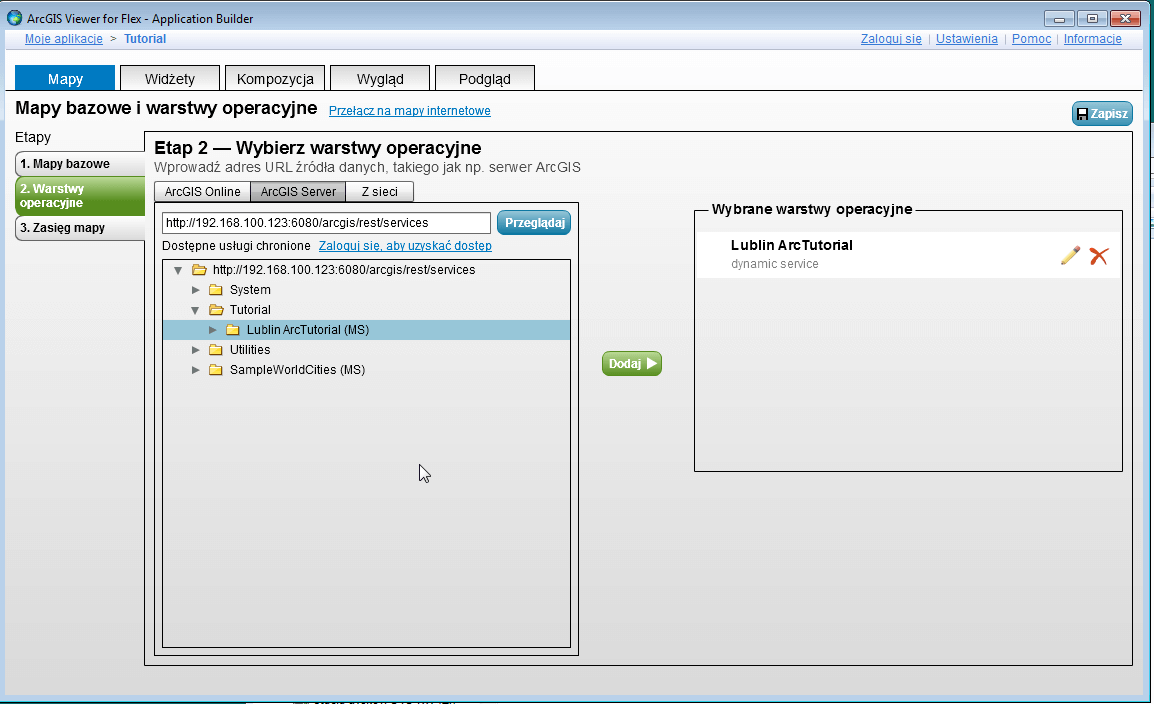
Task: Click the service URL input field
Action: (326, 223)
